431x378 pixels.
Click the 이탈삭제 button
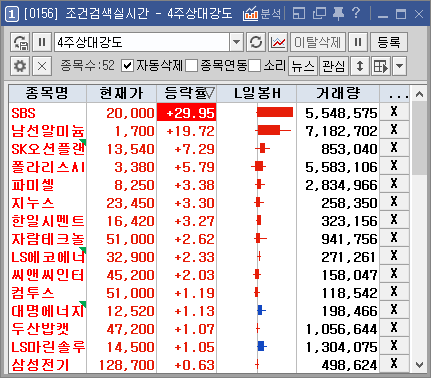coord(318,42)
